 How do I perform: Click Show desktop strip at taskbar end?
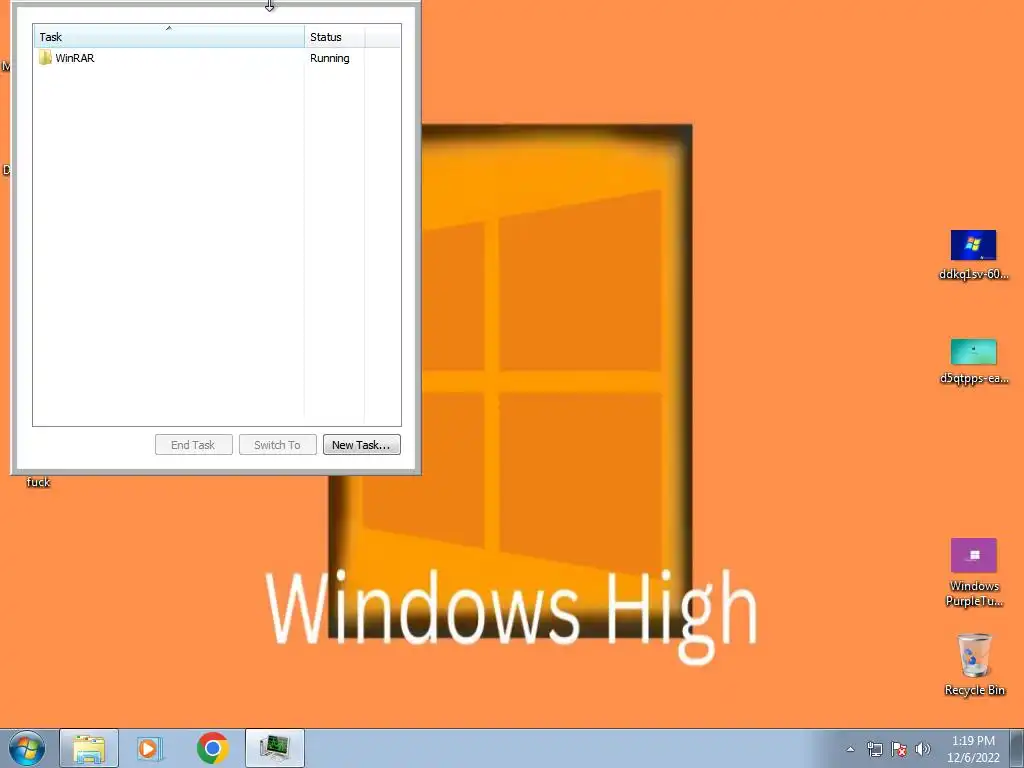click(1017, 748)
